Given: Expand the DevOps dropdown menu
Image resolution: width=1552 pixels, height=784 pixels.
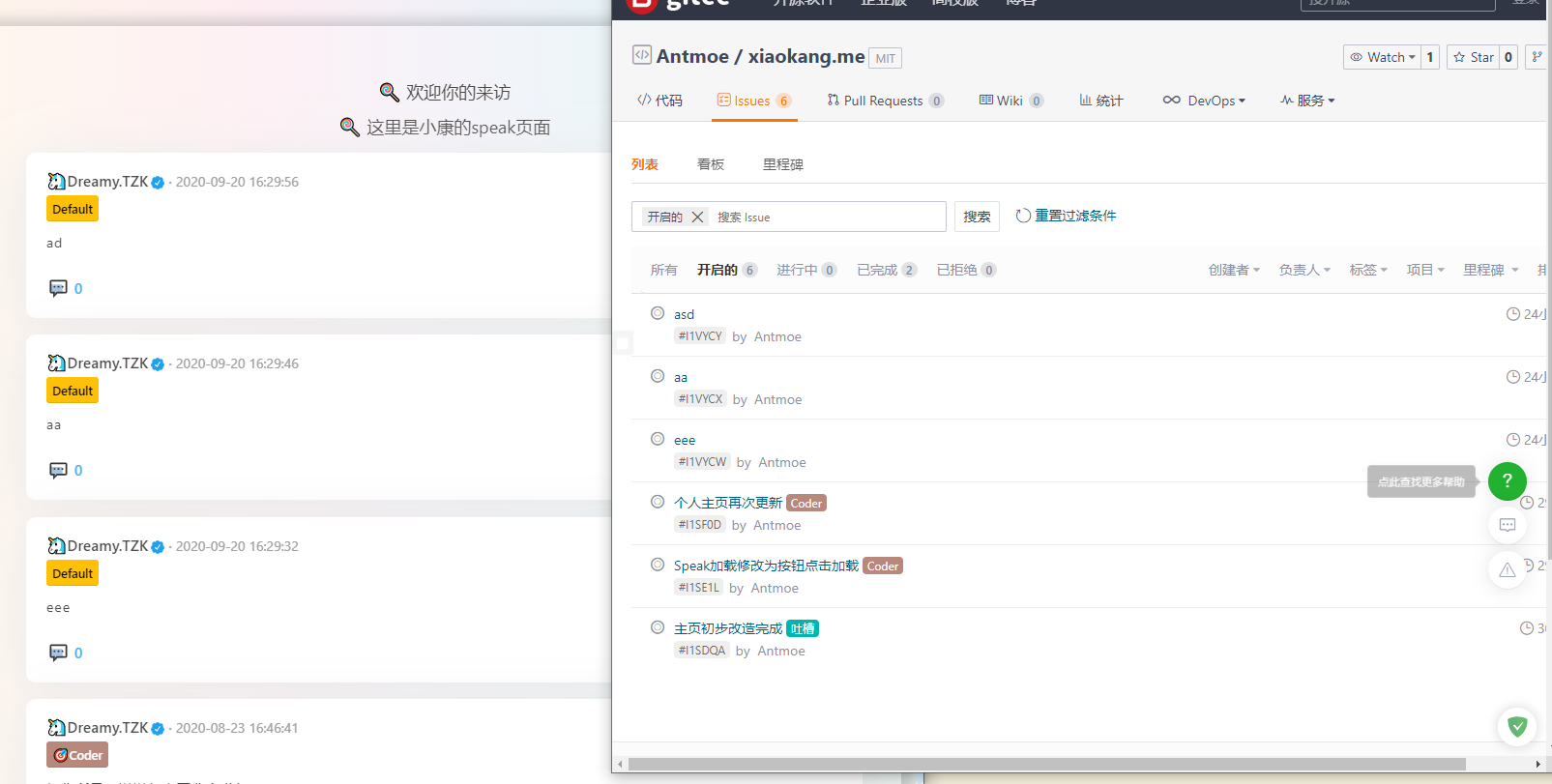Looking at the screenshot, I should click(x=1204, y=101).
